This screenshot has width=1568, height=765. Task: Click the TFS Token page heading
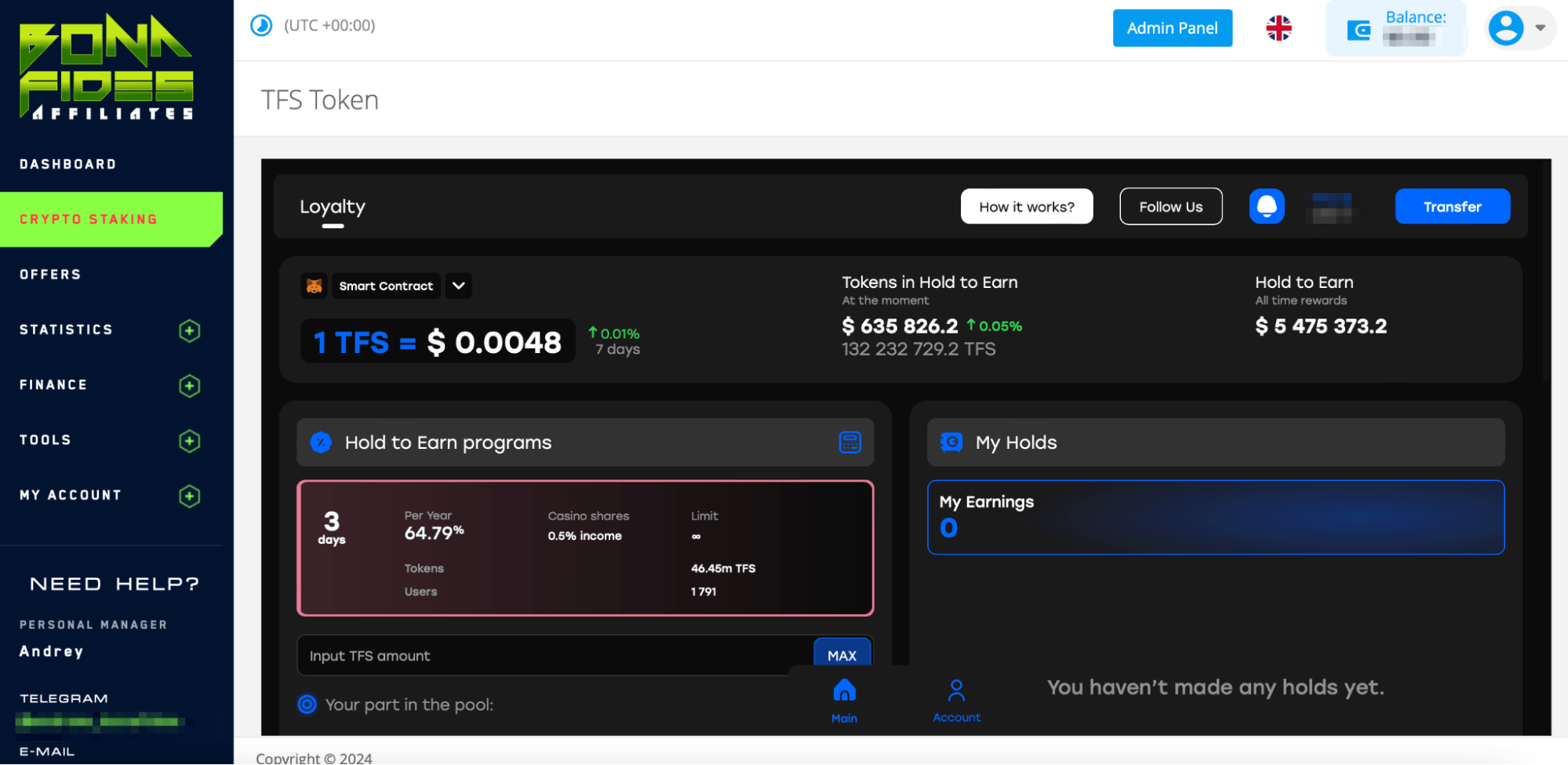320,100
